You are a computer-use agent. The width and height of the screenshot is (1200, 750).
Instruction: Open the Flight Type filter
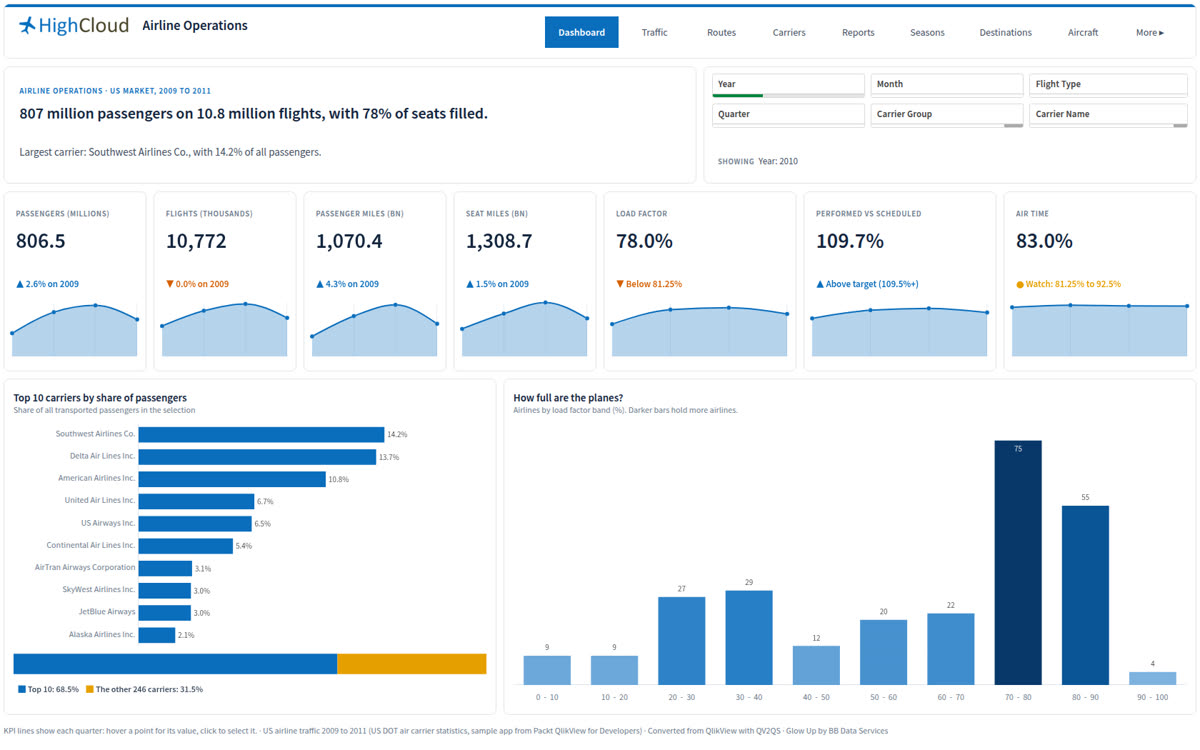tap(1108, 85)
